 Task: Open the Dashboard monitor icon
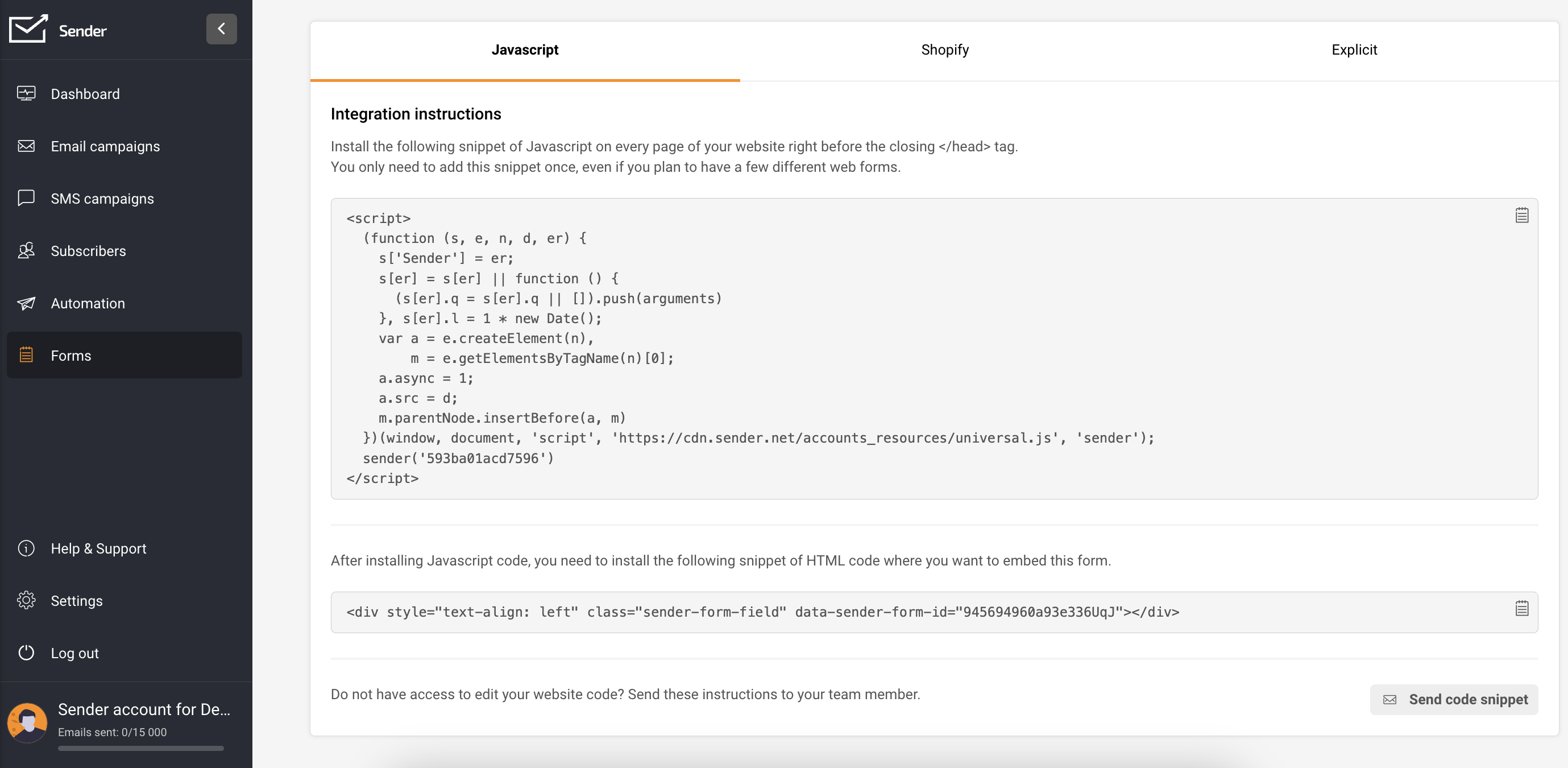tap(26, 94)
